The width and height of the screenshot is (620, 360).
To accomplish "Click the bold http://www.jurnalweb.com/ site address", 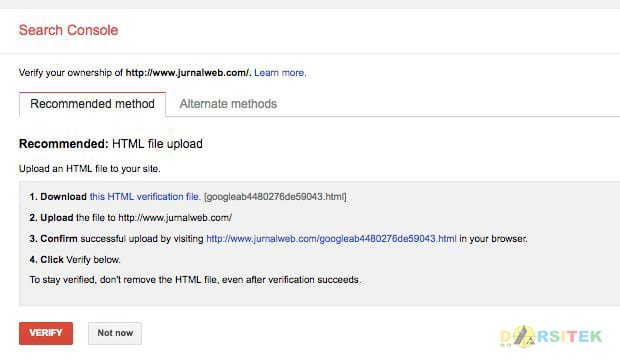I will [x=188, y=73].
